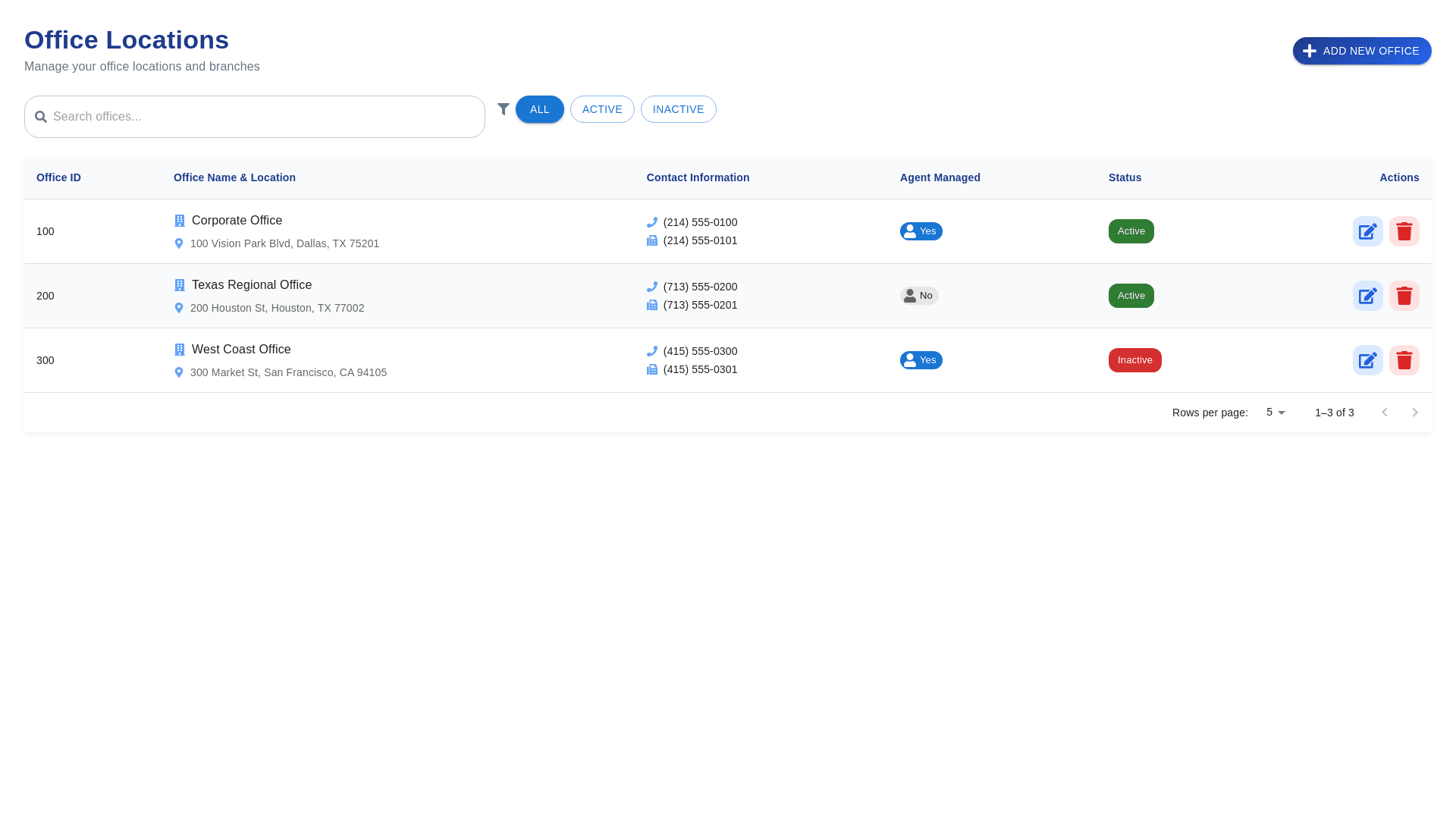The image size is (1456, 819).
Task: Open the filter funnel icon
Action: 503,109
